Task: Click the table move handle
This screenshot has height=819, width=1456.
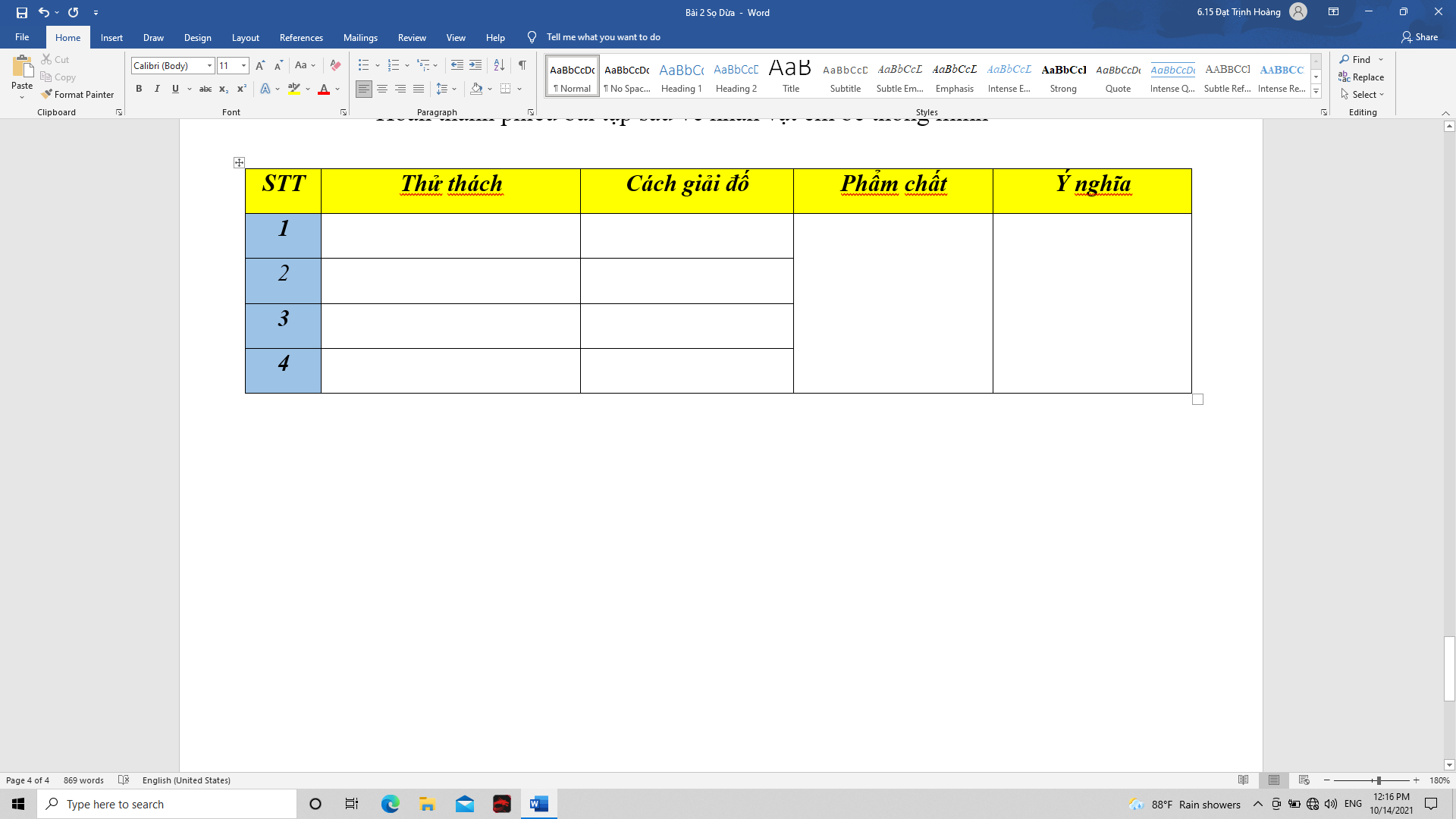Action: pos(239,162)
